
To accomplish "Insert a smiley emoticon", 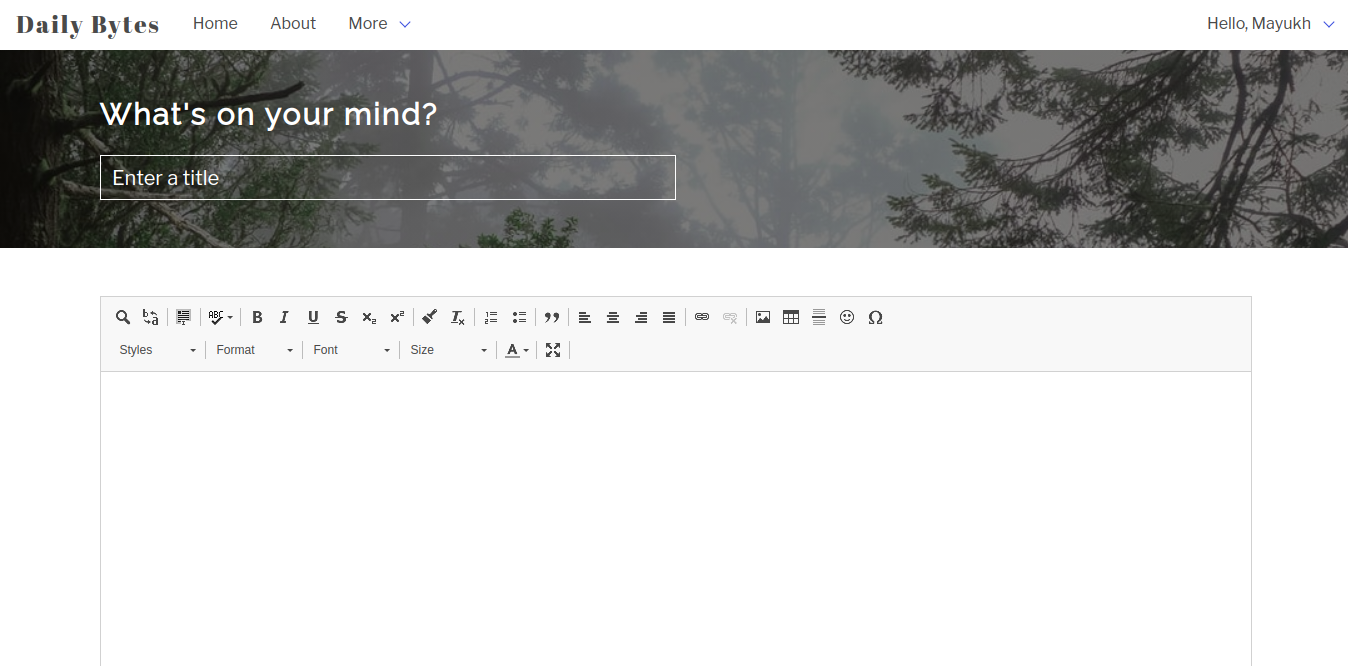I will click(x=847, y=317).
